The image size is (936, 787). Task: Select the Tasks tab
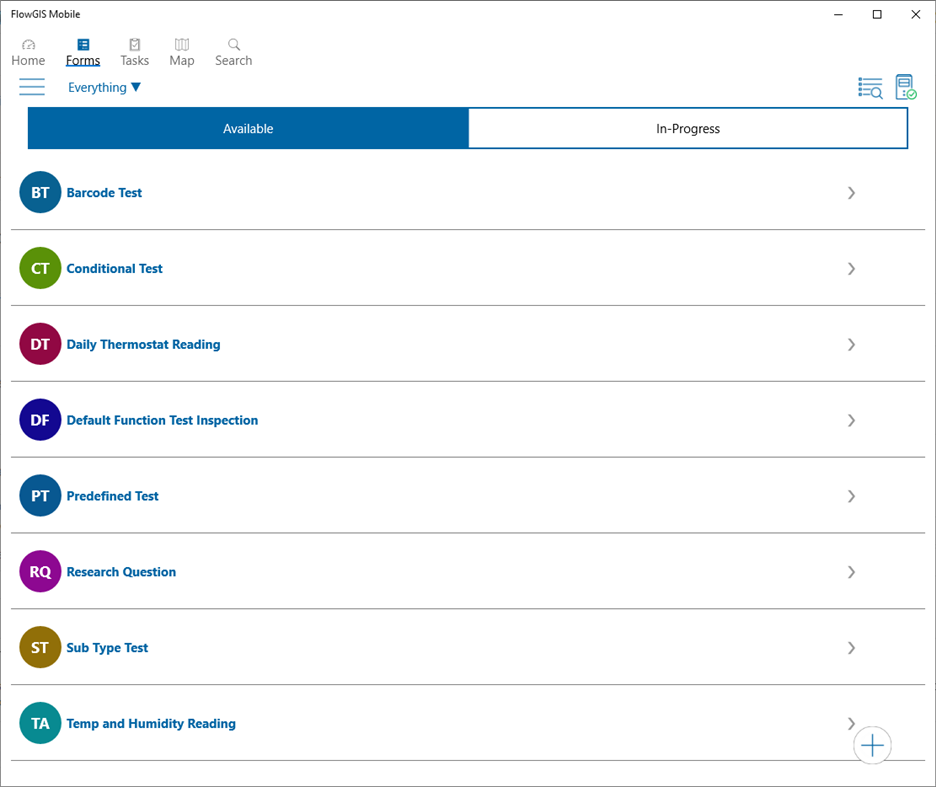[x=134, y=52]
